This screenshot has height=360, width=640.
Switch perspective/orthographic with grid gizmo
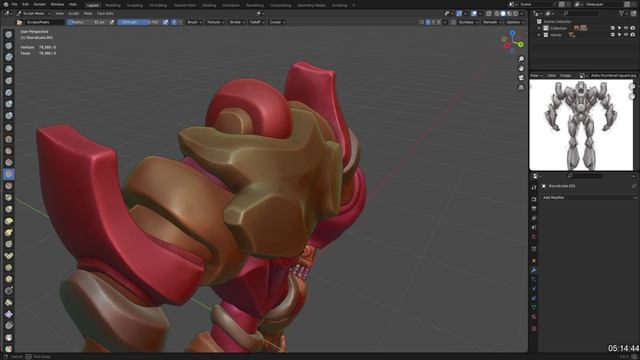point(521,87)
